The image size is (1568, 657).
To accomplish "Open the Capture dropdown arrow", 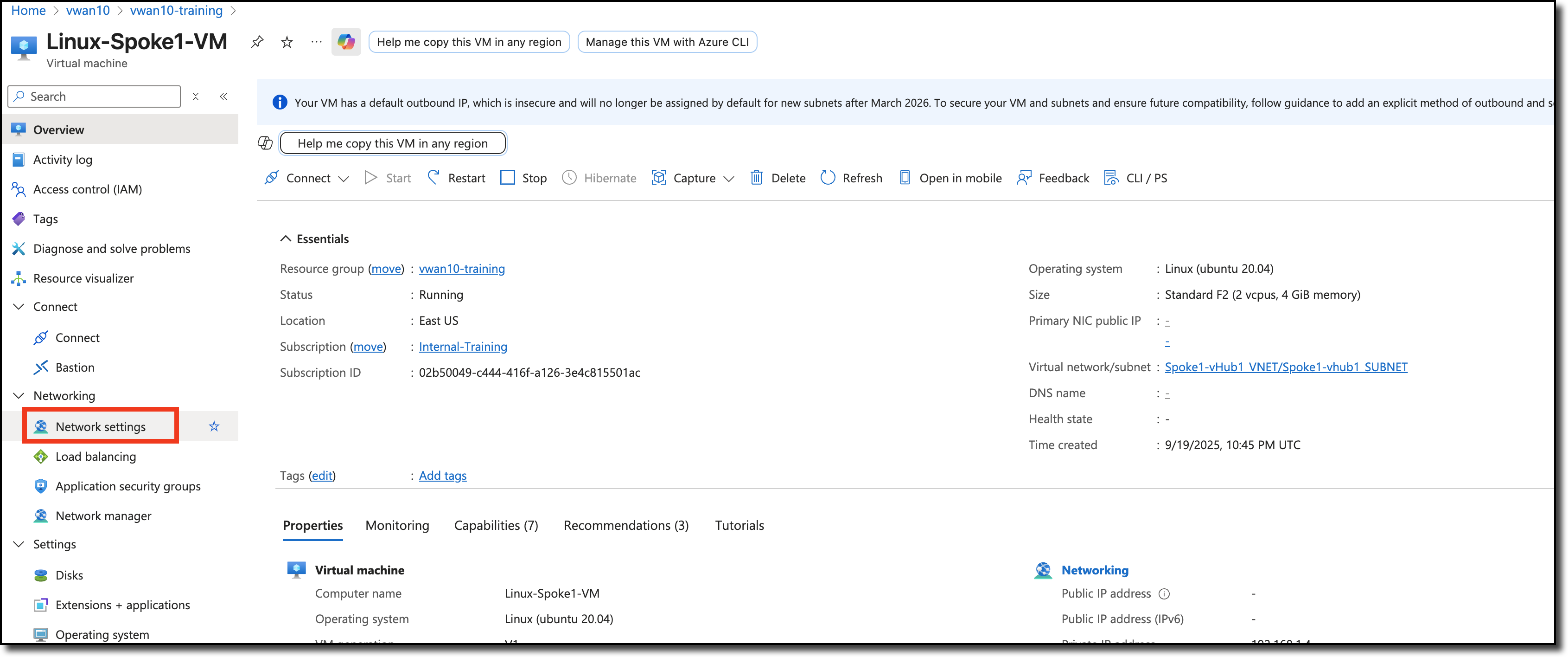I will click(729, 179).
